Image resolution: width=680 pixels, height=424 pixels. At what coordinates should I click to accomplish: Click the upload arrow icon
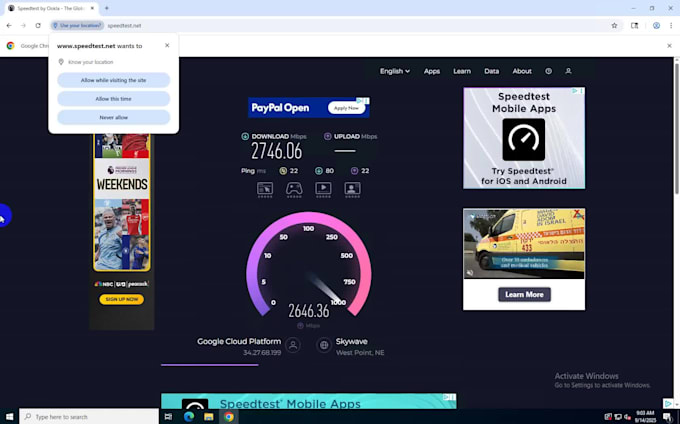(x=327, y=137)
